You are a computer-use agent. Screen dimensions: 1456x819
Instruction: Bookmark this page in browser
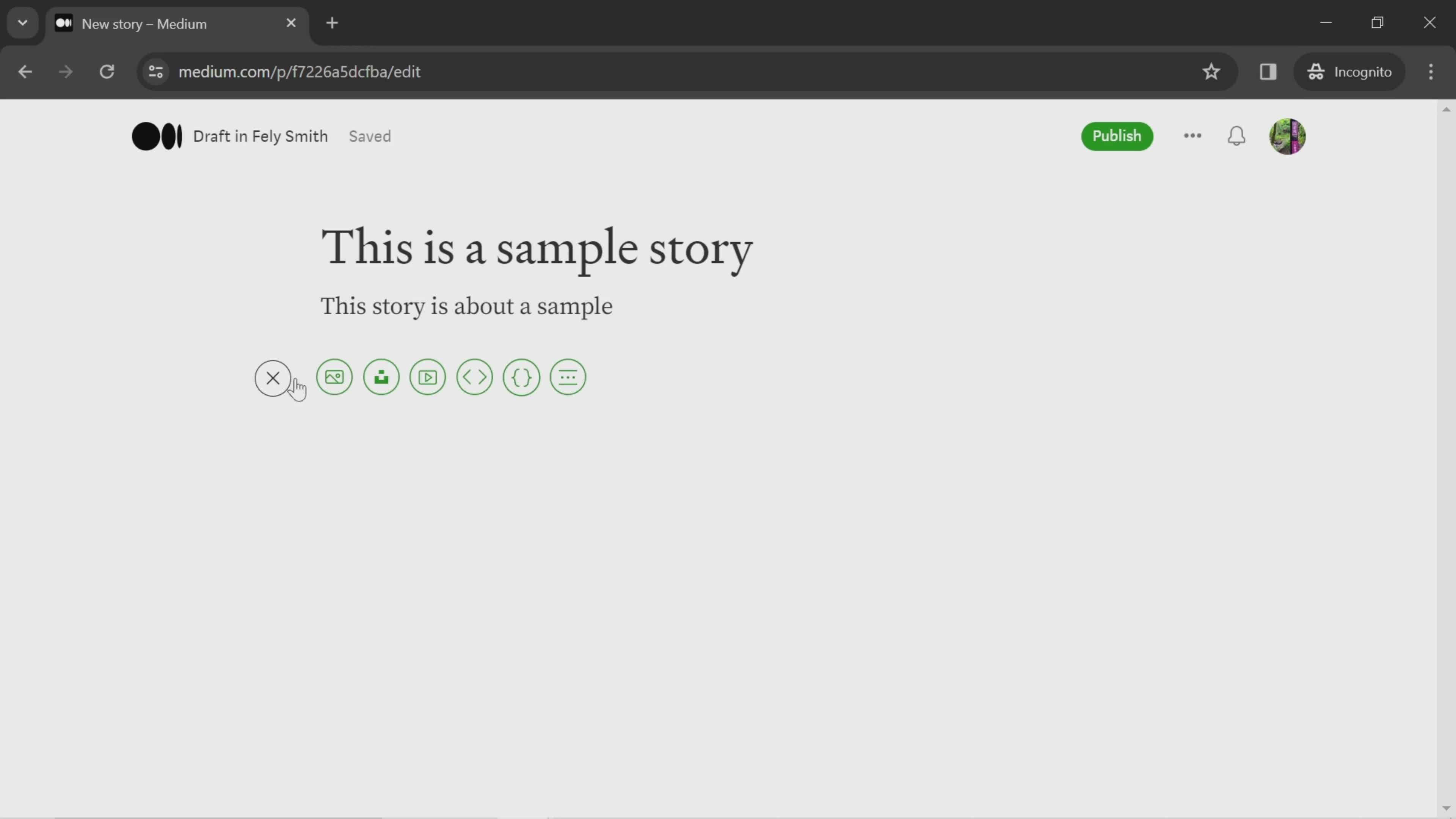(x=1211, y=71)
